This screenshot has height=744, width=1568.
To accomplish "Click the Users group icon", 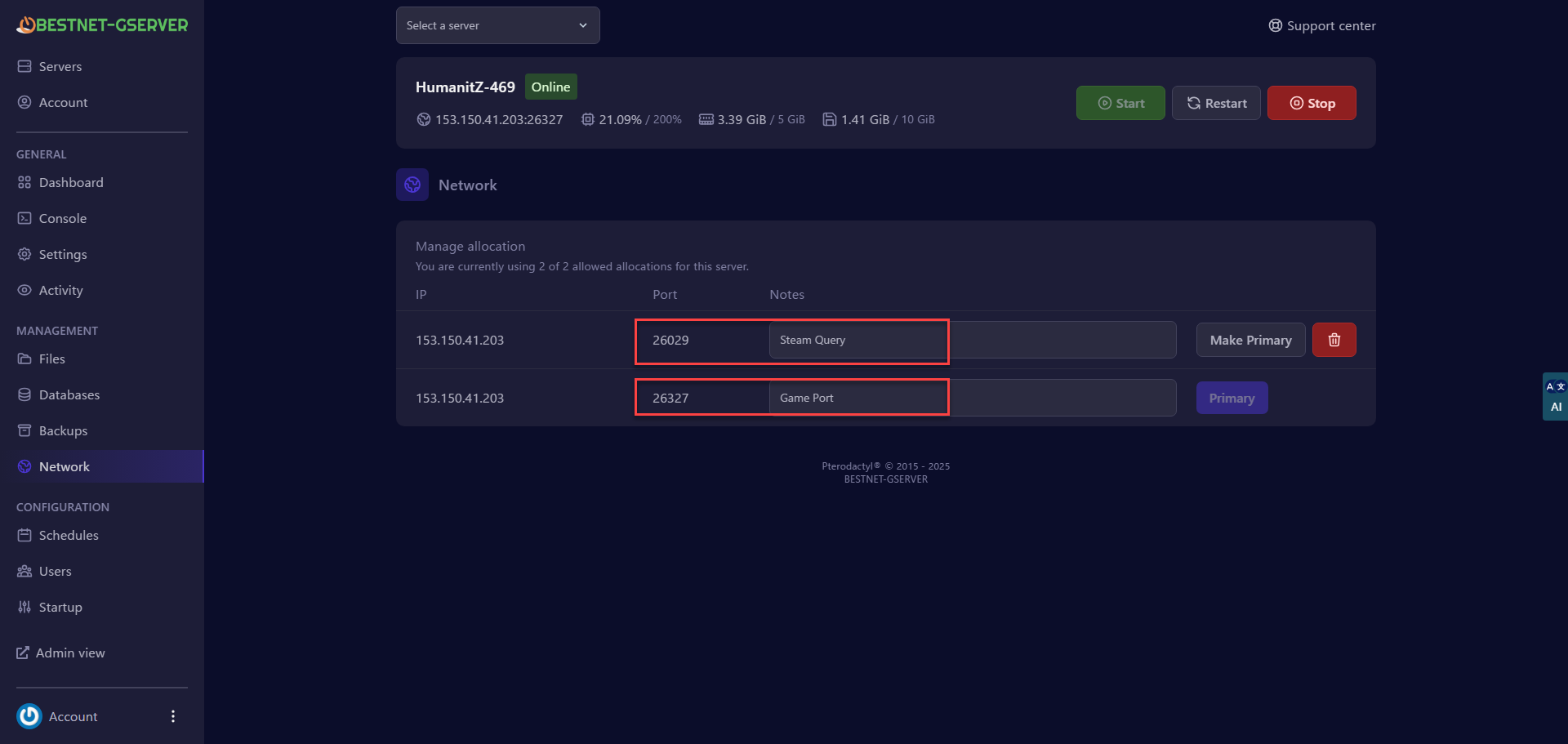I will click(24, 571).
